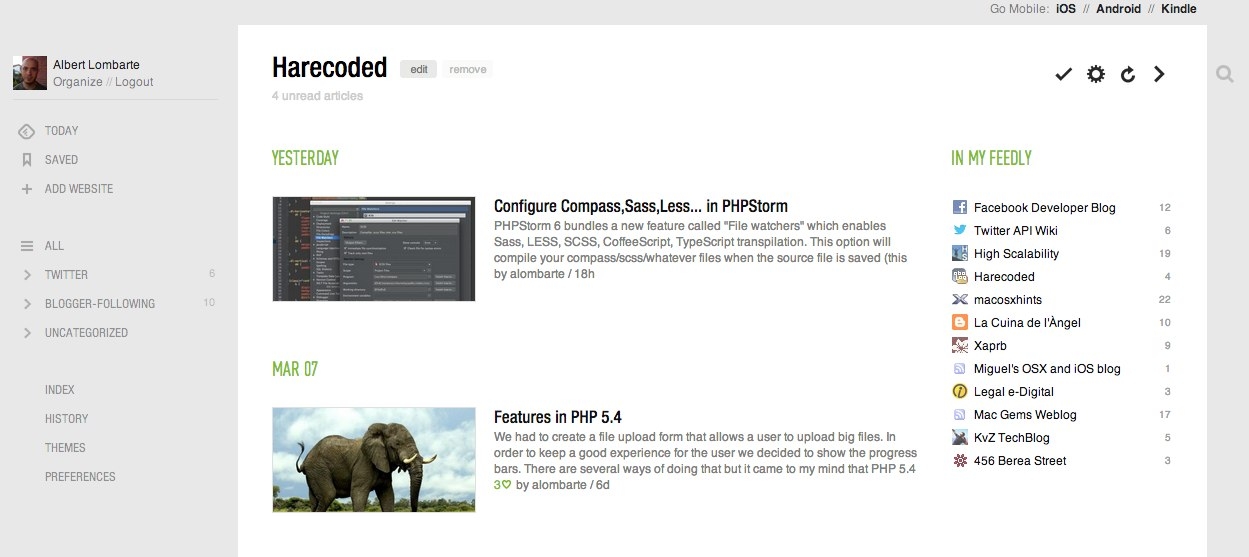Click the Organize link
The width and height of the screenshot is (1249, 557).
coord(78,82)
